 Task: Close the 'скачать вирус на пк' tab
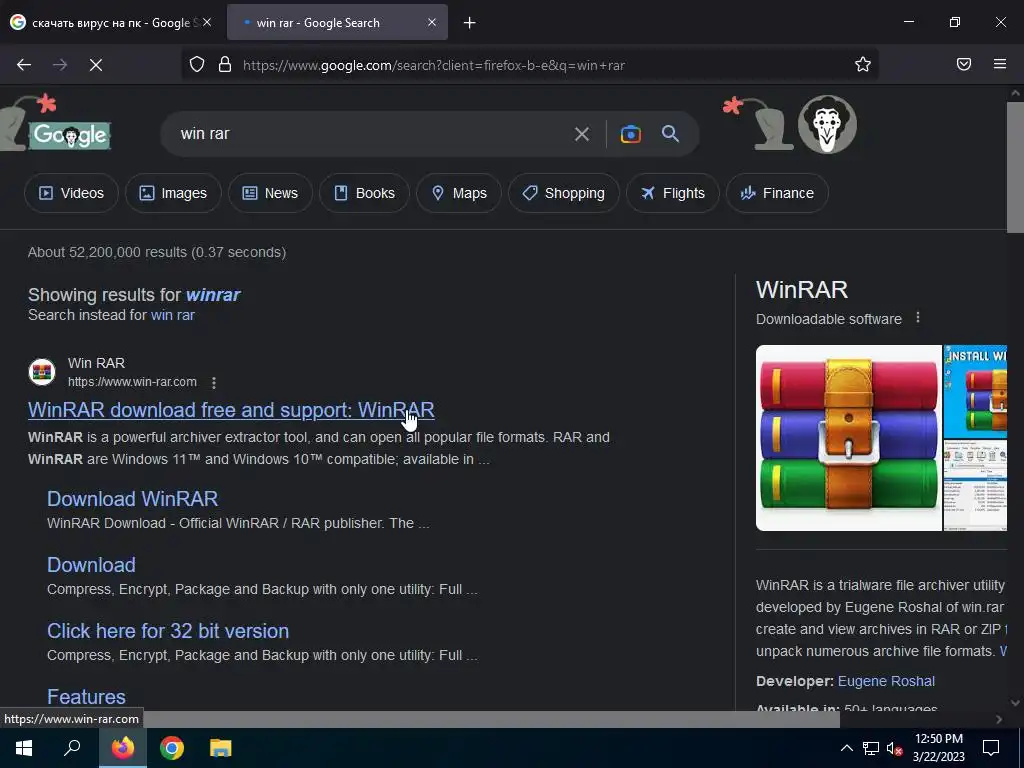coord(207,22)
